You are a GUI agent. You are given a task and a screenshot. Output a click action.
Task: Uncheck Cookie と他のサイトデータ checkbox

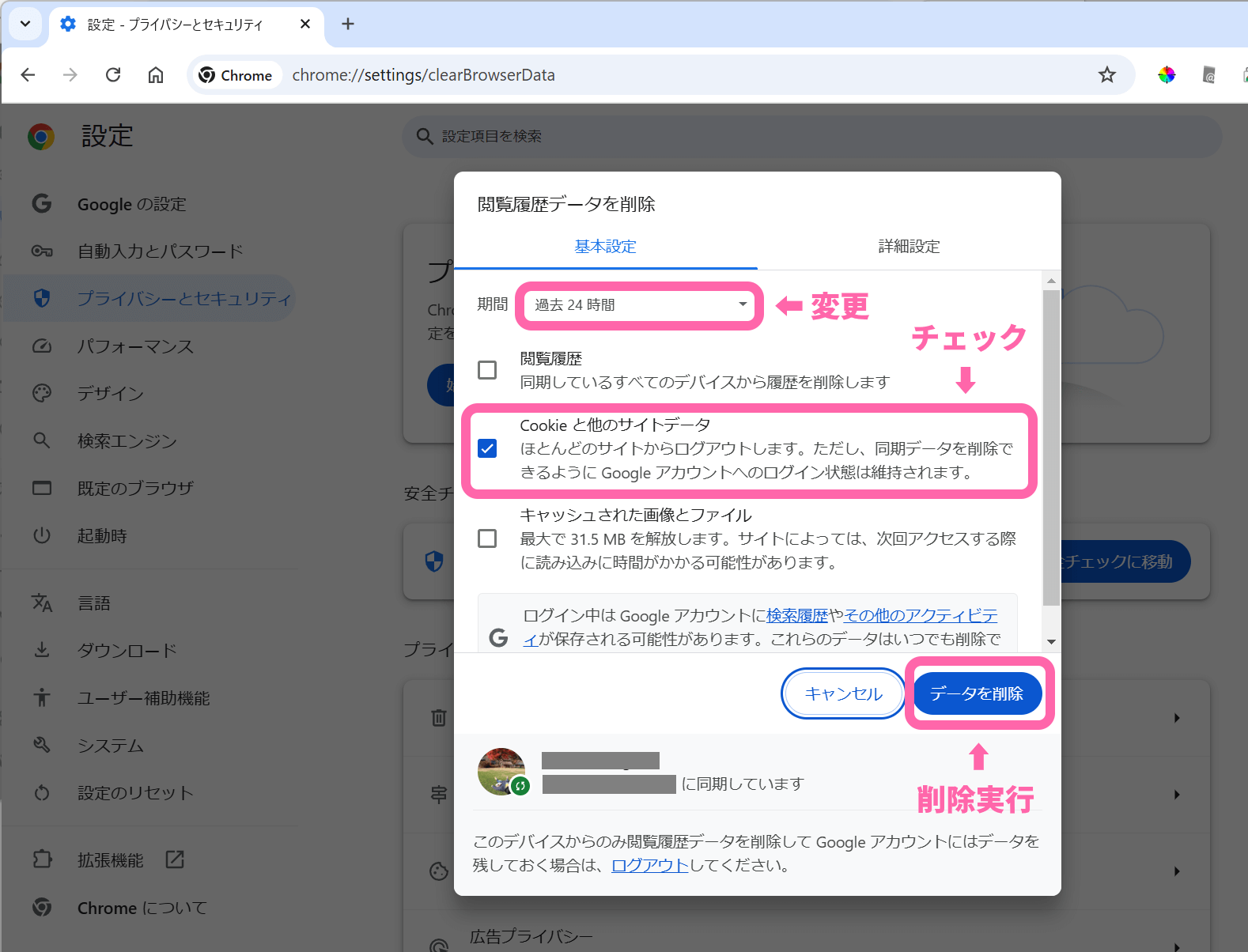pos(487,448)
